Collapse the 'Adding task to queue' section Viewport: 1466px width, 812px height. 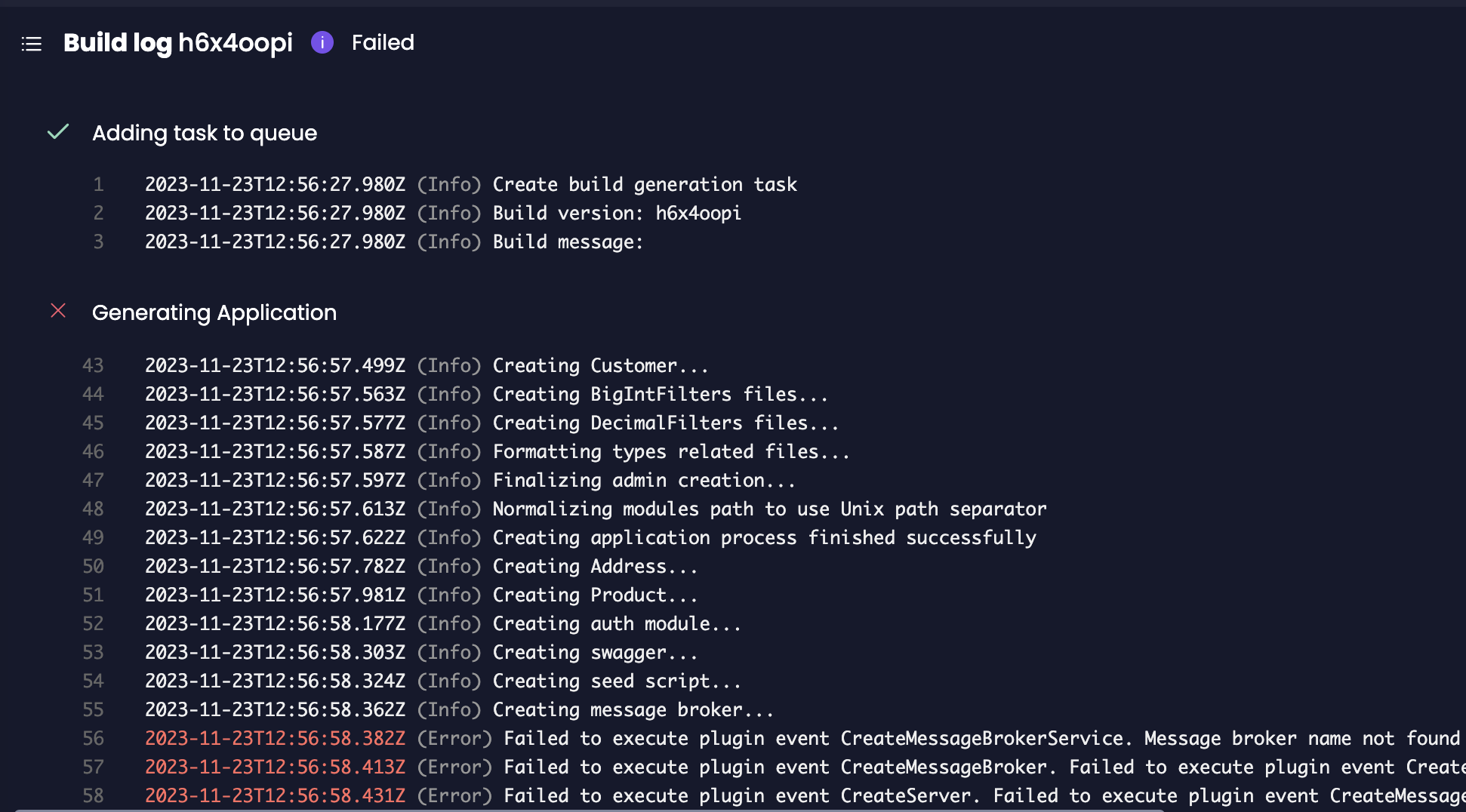(205, 133)
